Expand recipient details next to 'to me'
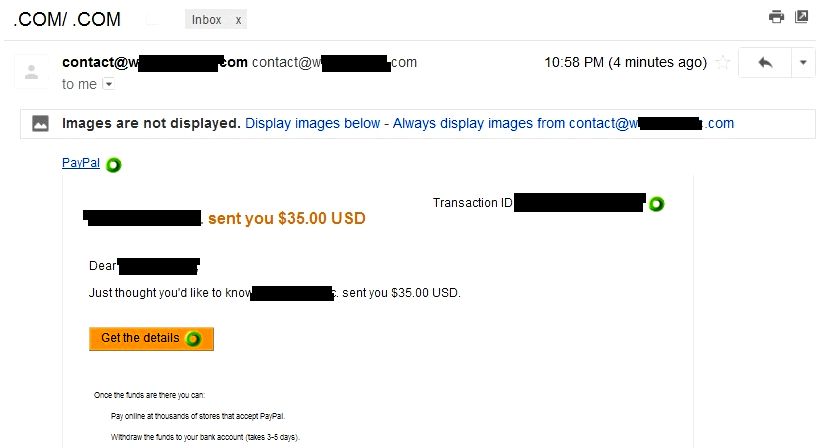Viewport: 822px width, 448px height. [x=109, y=84]
